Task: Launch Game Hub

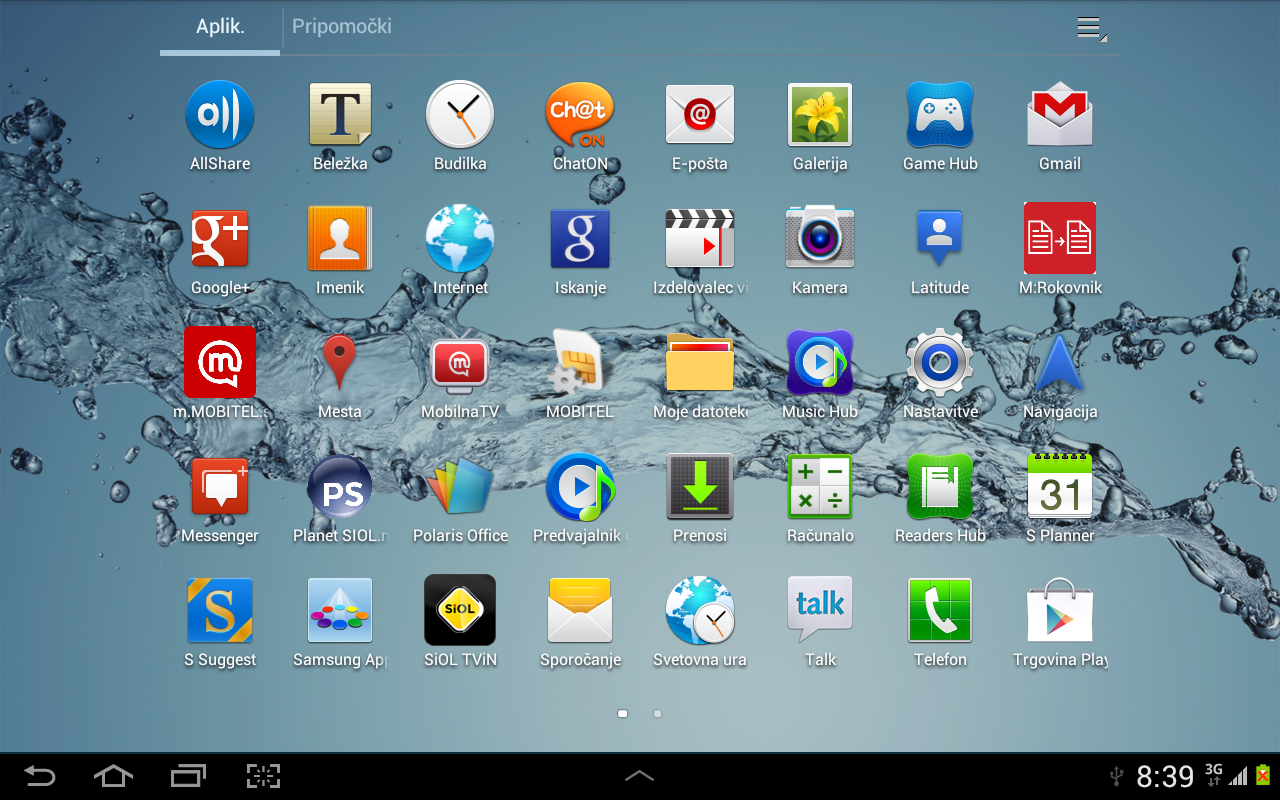Action: point(940,115)
